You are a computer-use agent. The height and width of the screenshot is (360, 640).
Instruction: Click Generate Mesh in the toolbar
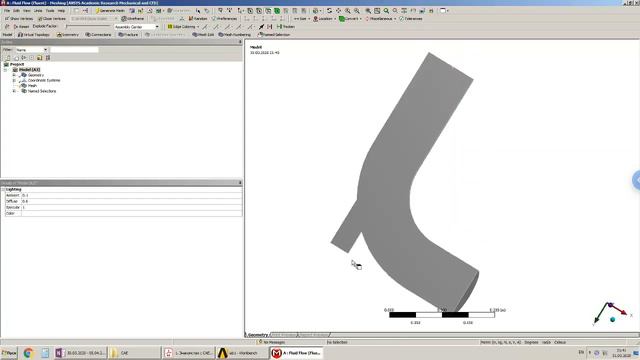pos(110,11)
